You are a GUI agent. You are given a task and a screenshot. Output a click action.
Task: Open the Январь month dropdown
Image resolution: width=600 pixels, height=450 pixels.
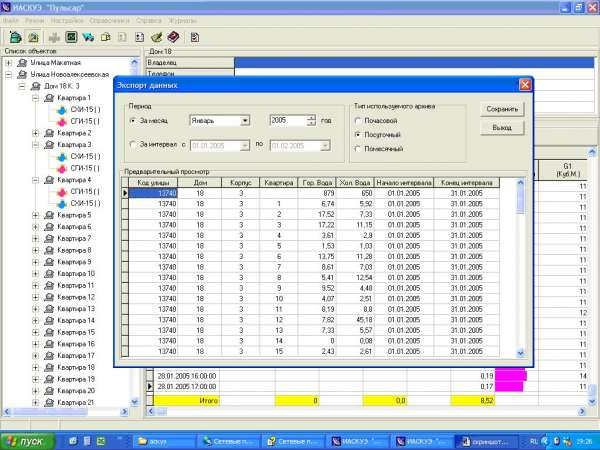coord(245,121)
